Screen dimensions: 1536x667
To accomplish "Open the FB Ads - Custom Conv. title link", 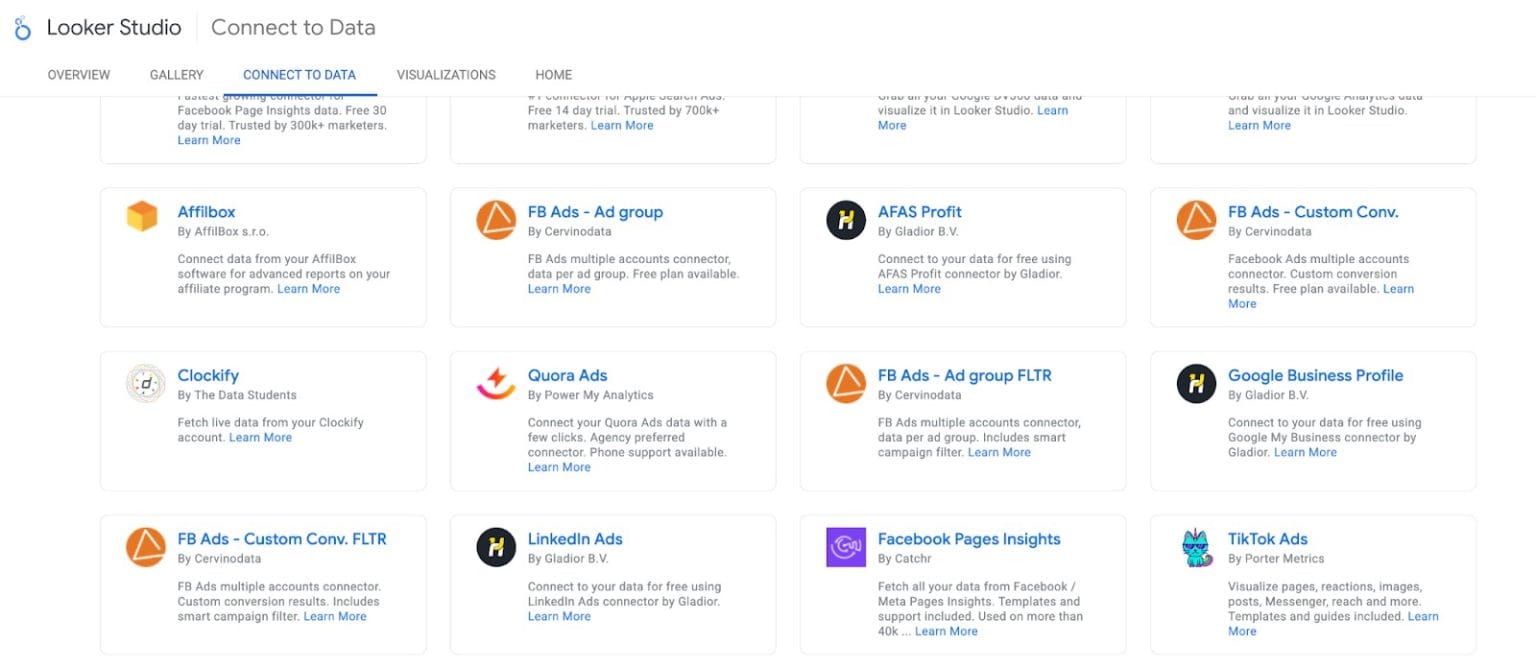I will (x=1313, y=212).
